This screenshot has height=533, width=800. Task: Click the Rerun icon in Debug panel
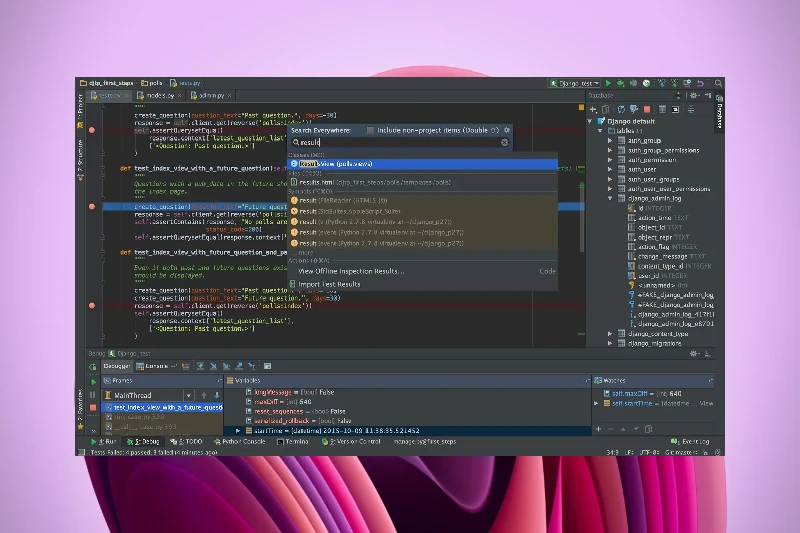pos(92,366)
